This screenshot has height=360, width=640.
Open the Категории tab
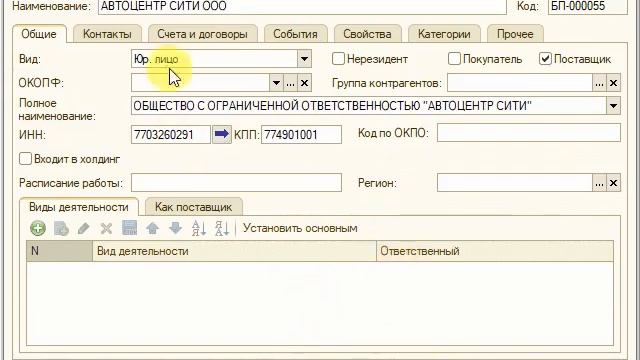click(x=444, y=34)
